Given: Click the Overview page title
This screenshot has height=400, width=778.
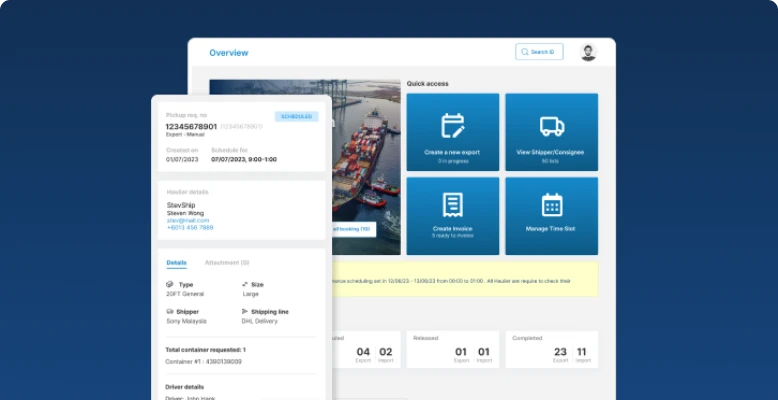Looking at the screenshot, I should pyautogui.click(x=229, y=53).
